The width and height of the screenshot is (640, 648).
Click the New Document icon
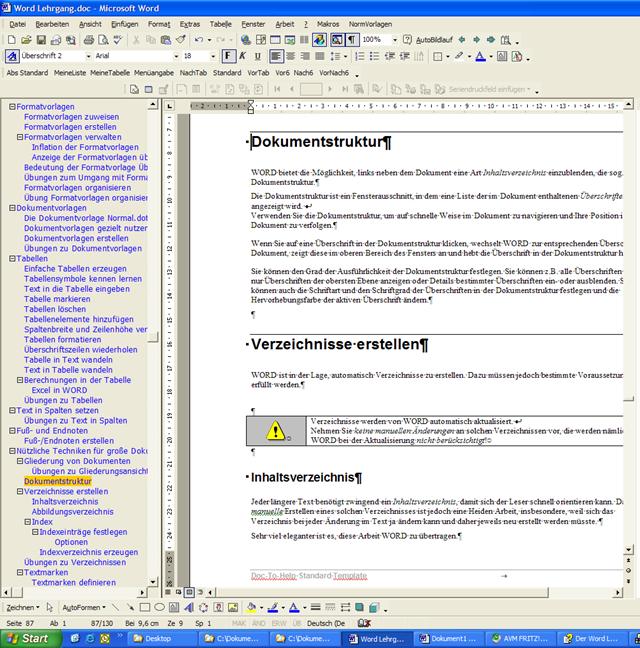click(x=11, y=39)
